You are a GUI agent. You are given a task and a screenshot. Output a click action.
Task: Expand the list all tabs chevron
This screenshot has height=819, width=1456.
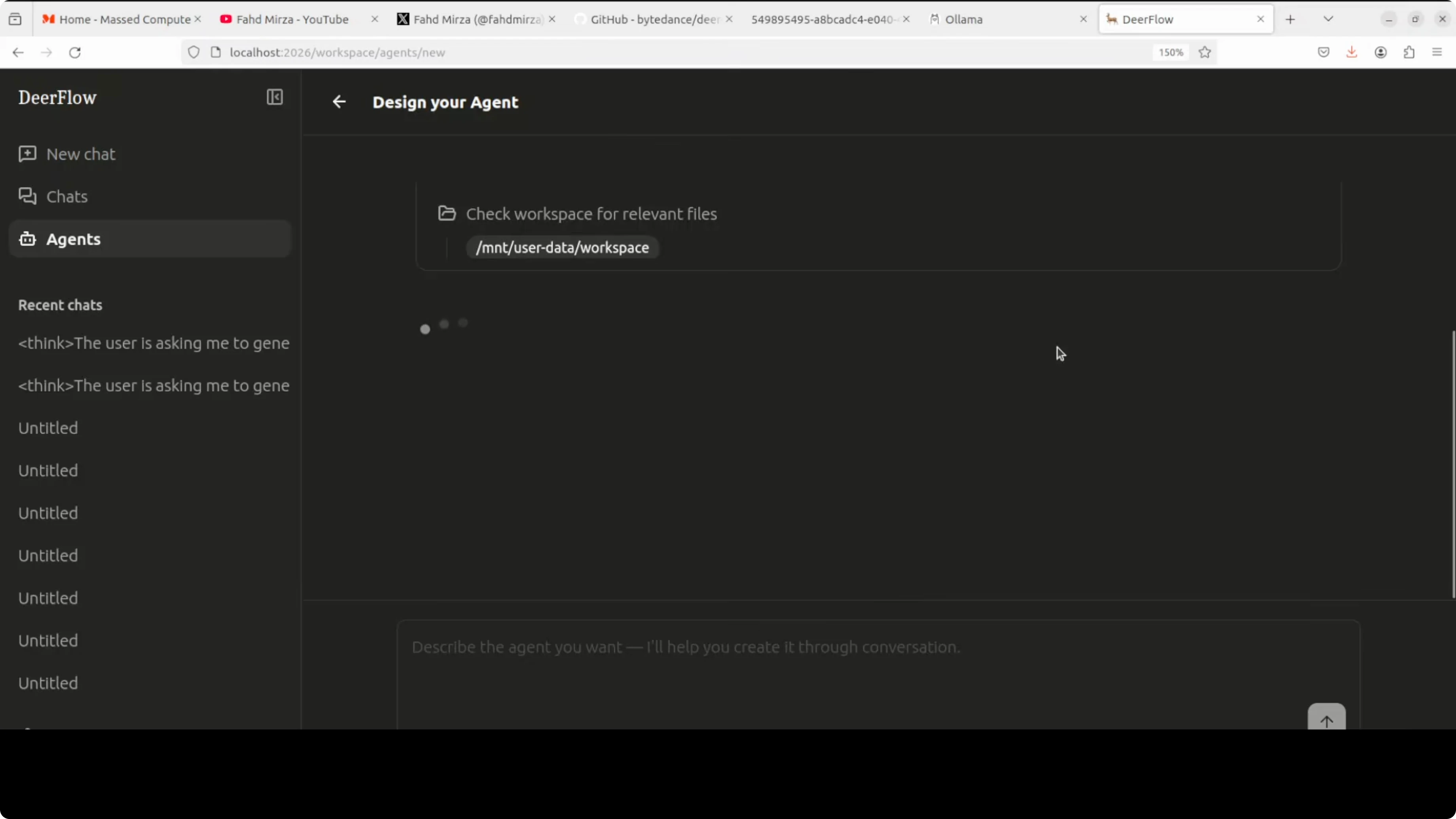click(1328, 19)
